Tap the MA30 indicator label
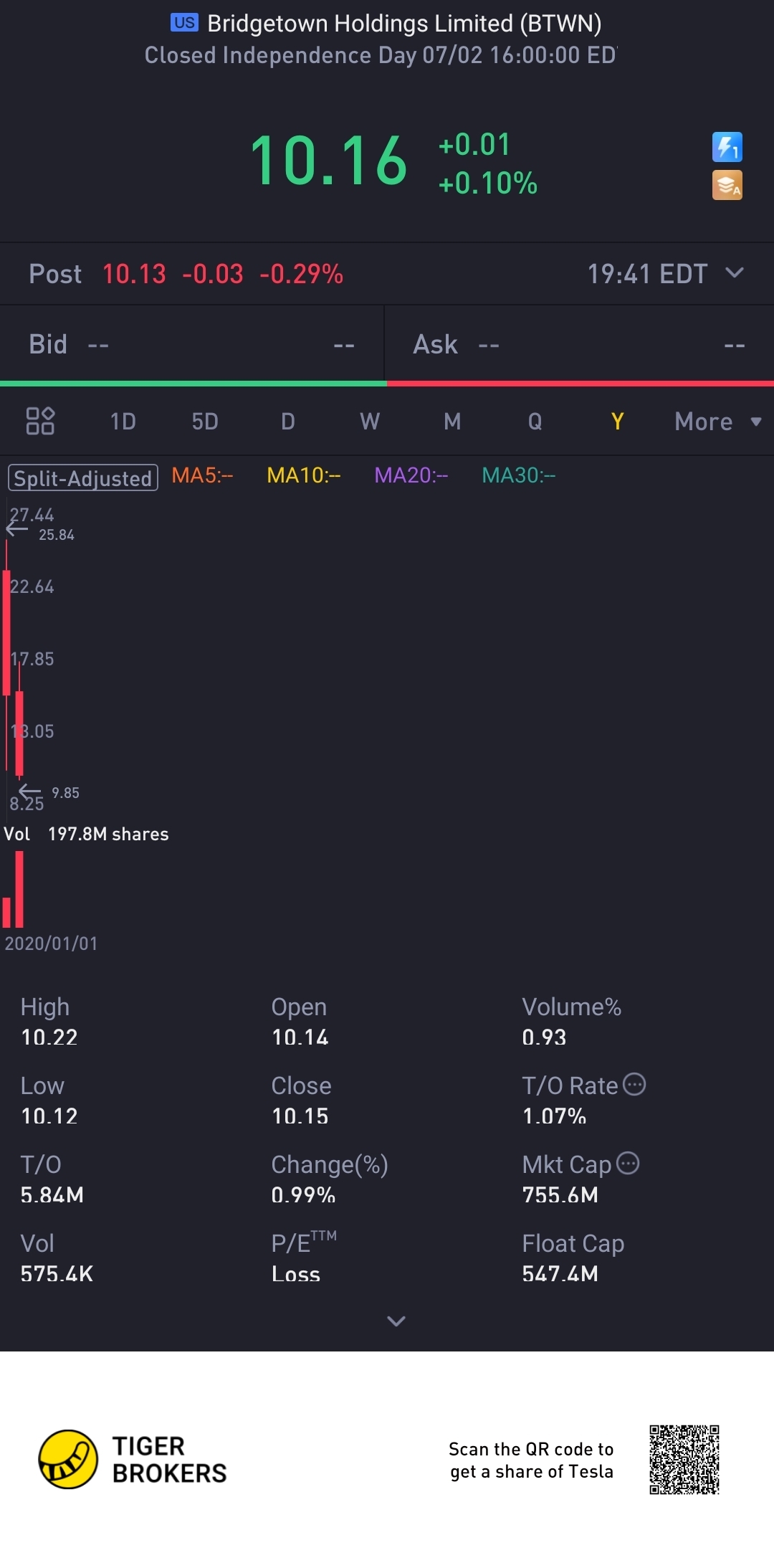 (519, 475)
